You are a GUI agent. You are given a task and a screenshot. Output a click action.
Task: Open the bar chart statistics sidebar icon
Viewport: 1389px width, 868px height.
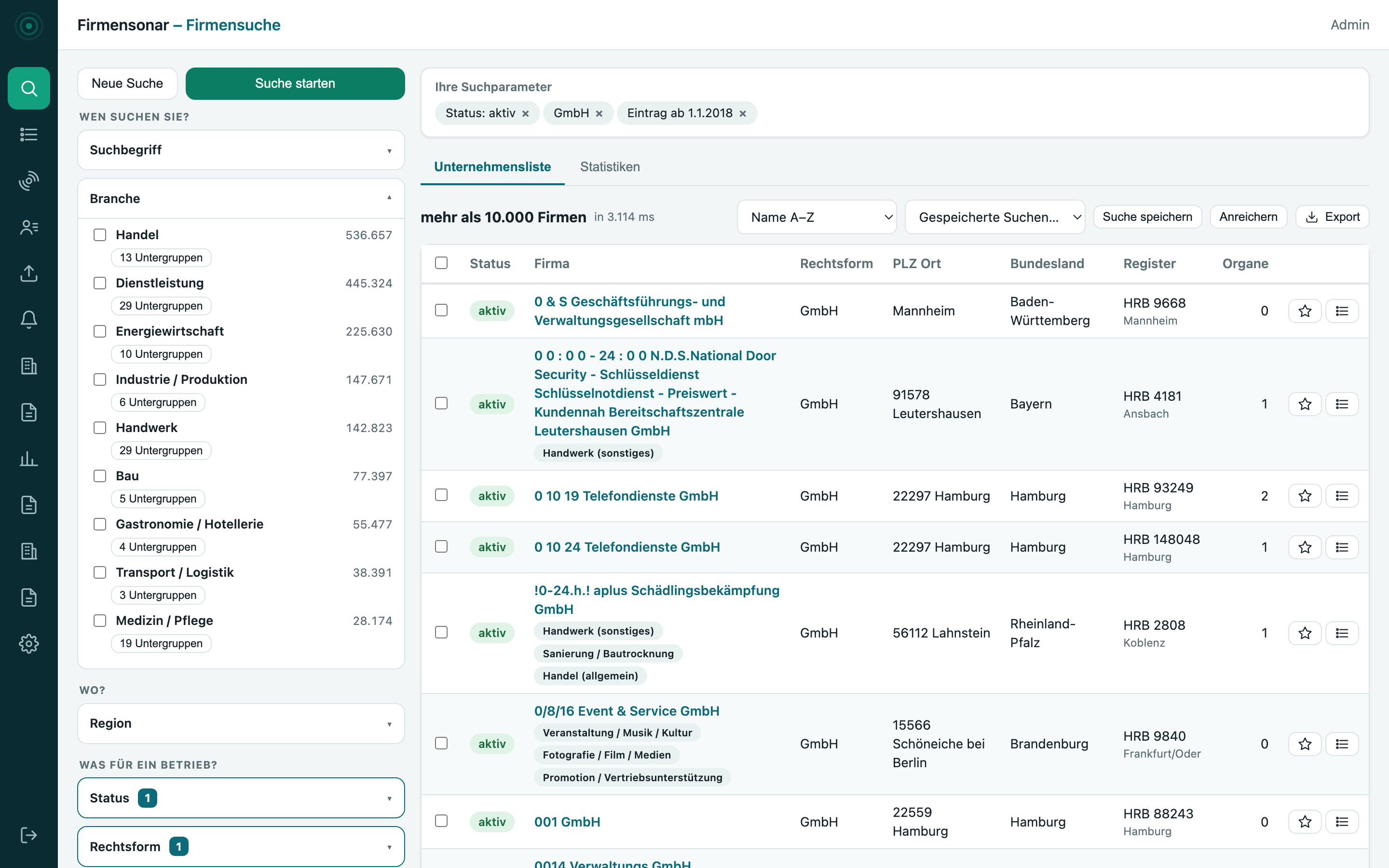tap(29, 459)
